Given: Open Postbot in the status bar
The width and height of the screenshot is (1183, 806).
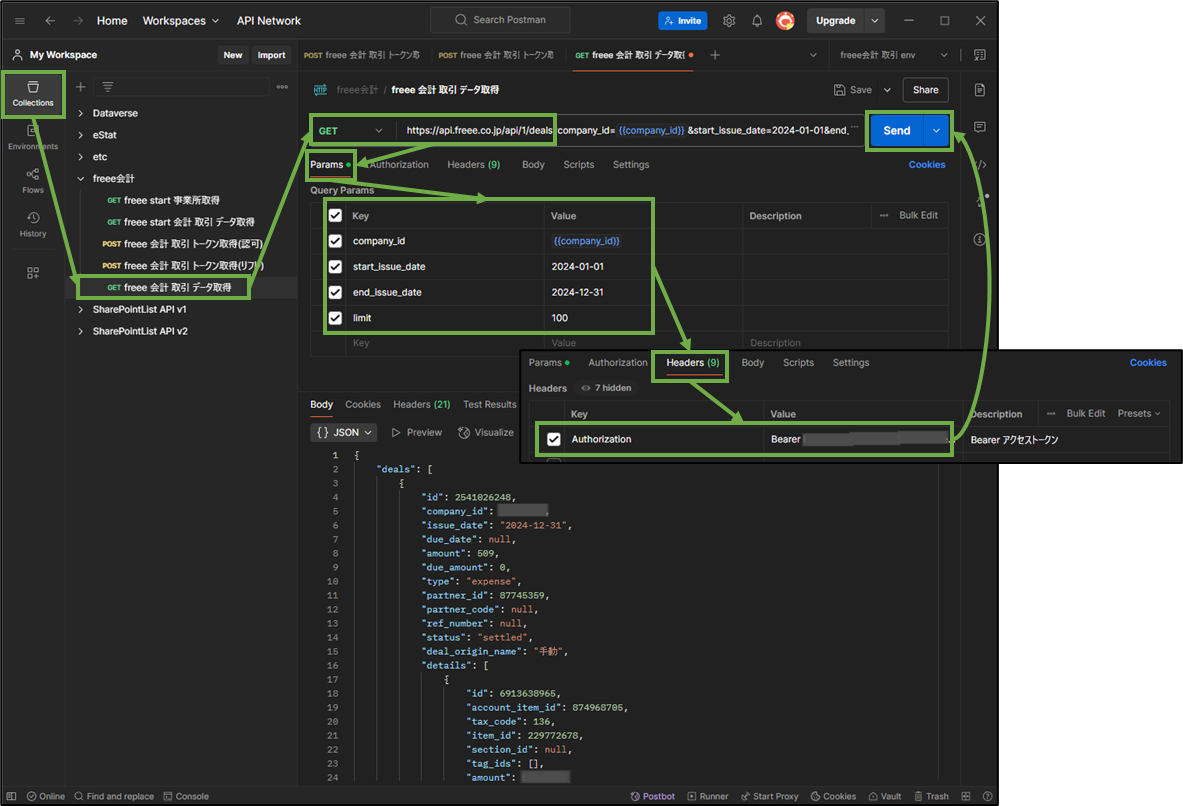Looking at the screenshot, I should click(x=653, y=796).
